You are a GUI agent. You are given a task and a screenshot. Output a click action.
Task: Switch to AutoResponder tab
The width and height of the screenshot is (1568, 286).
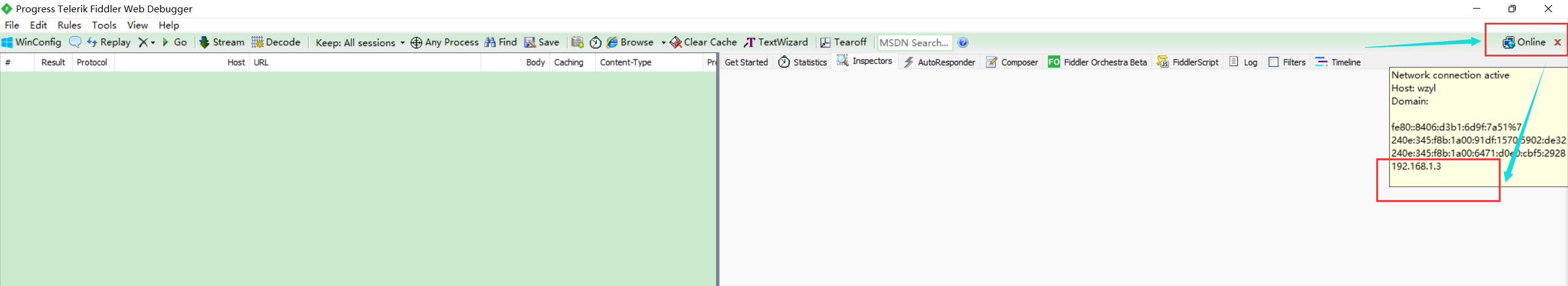click(939, 62)
